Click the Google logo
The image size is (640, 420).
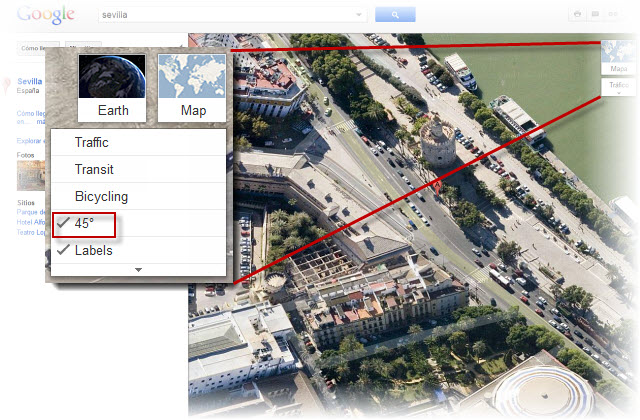pos(46,14)
